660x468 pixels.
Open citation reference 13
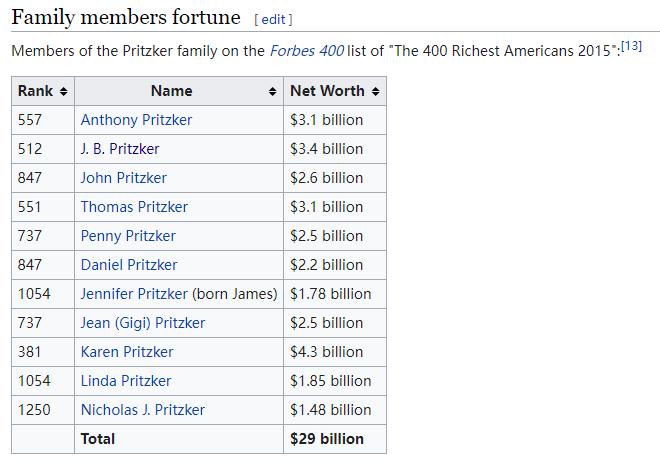pos(631,45)
